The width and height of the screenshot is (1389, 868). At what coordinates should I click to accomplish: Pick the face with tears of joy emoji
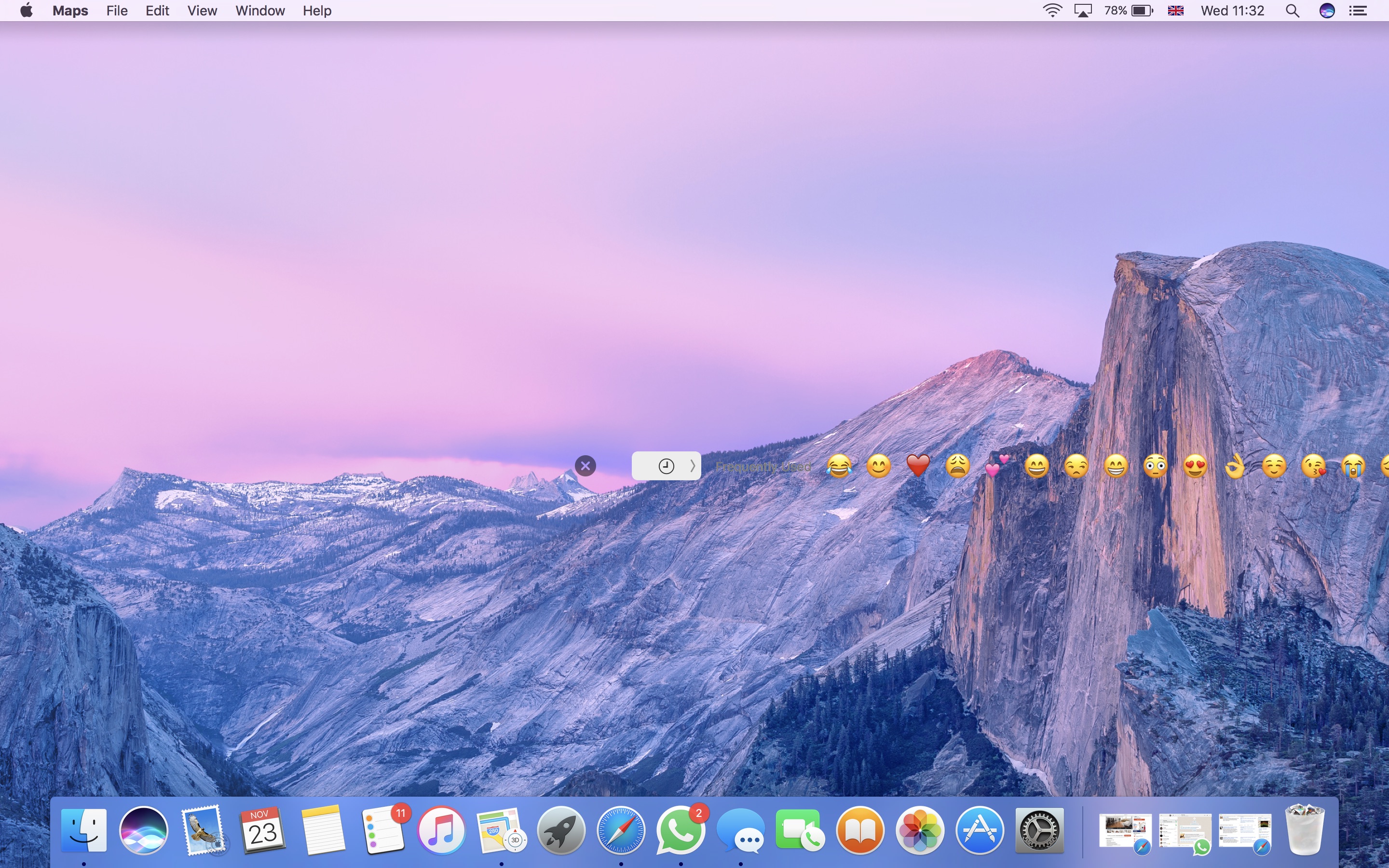click(839, 466)
